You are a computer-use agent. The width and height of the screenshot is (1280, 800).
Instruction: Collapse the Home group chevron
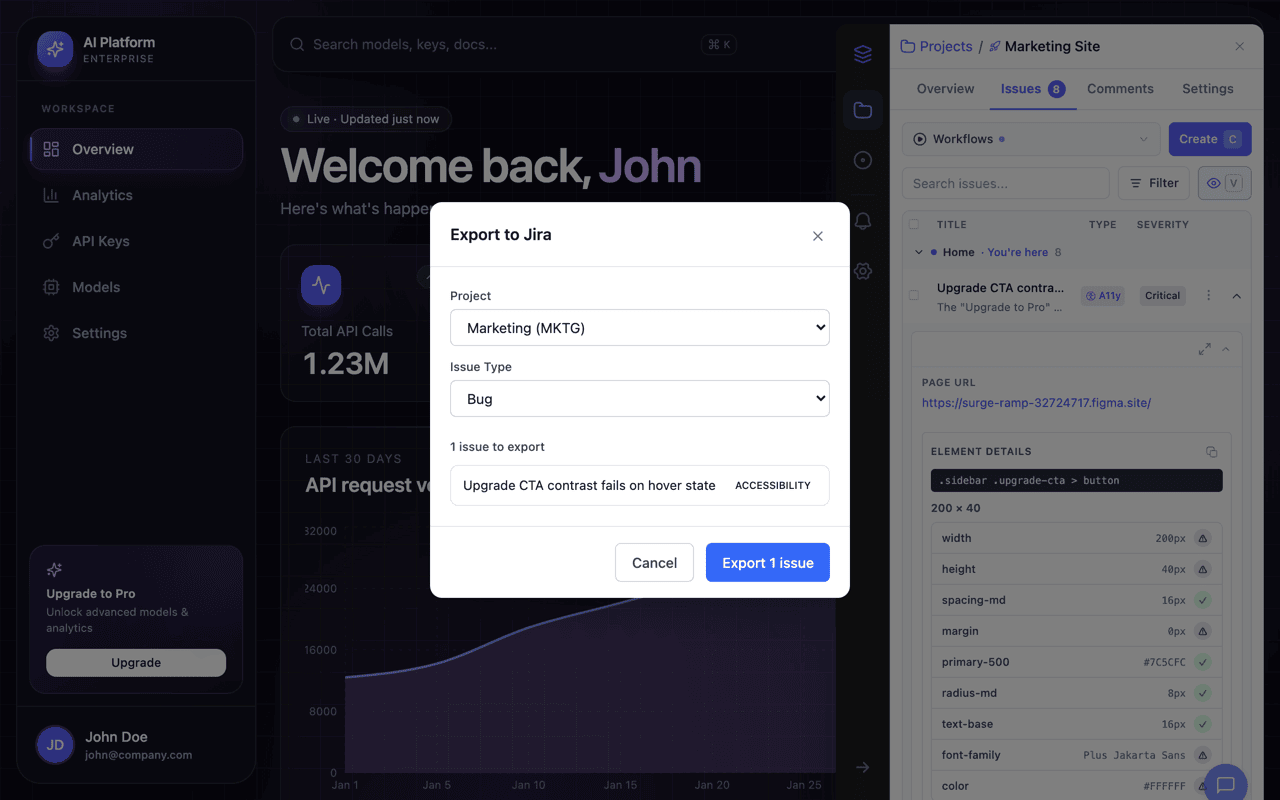pos(919,253)
